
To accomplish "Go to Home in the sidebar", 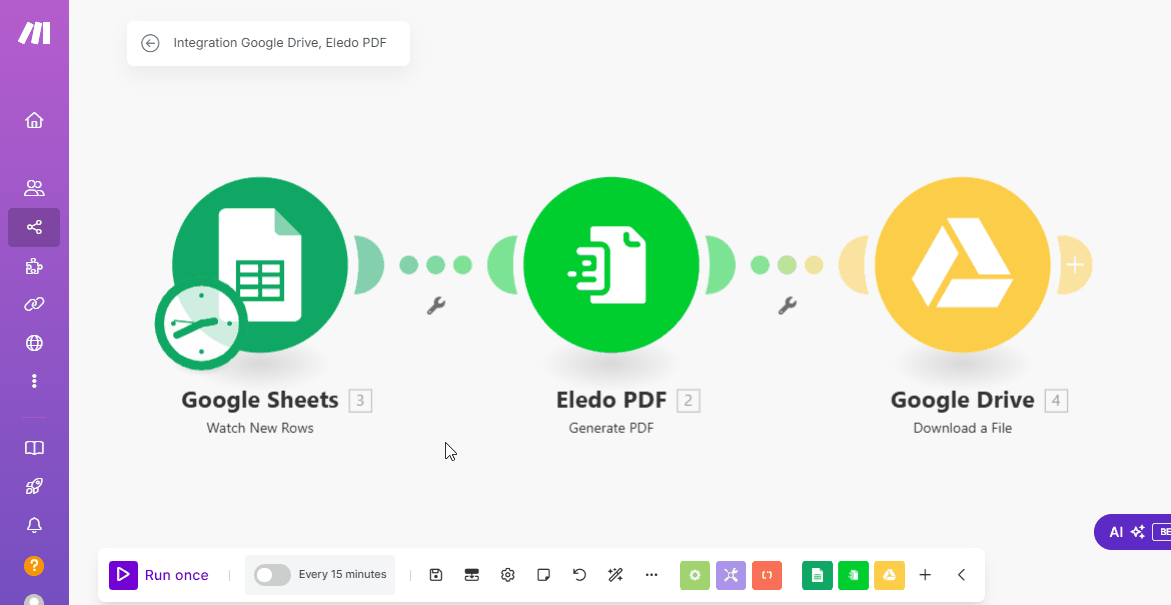I will [x=34, y=121].
